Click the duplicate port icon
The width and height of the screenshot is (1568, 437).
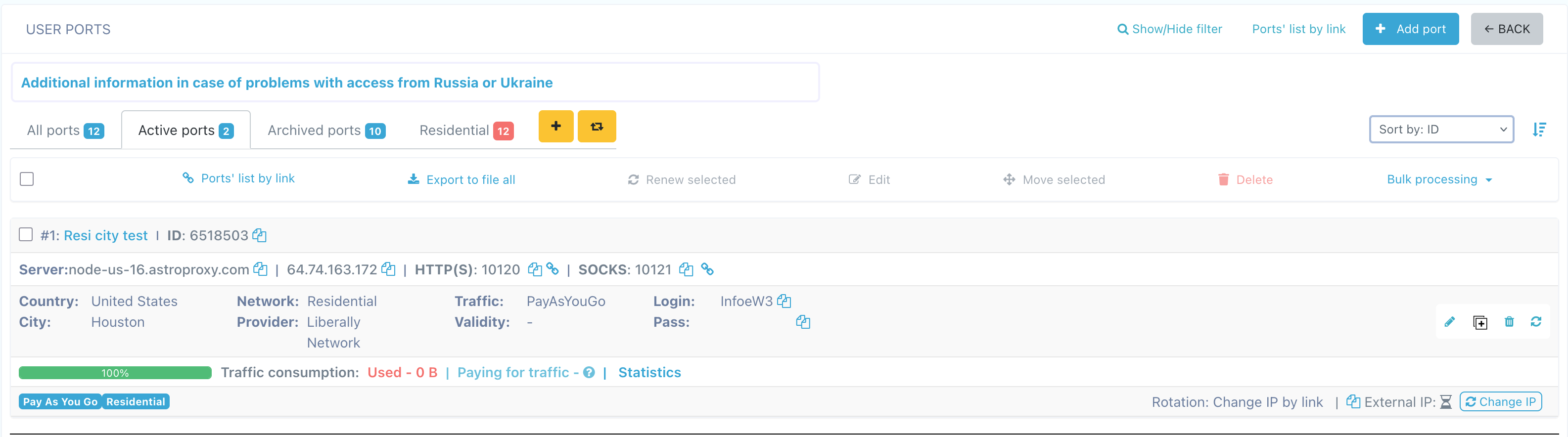[1480, 323]
